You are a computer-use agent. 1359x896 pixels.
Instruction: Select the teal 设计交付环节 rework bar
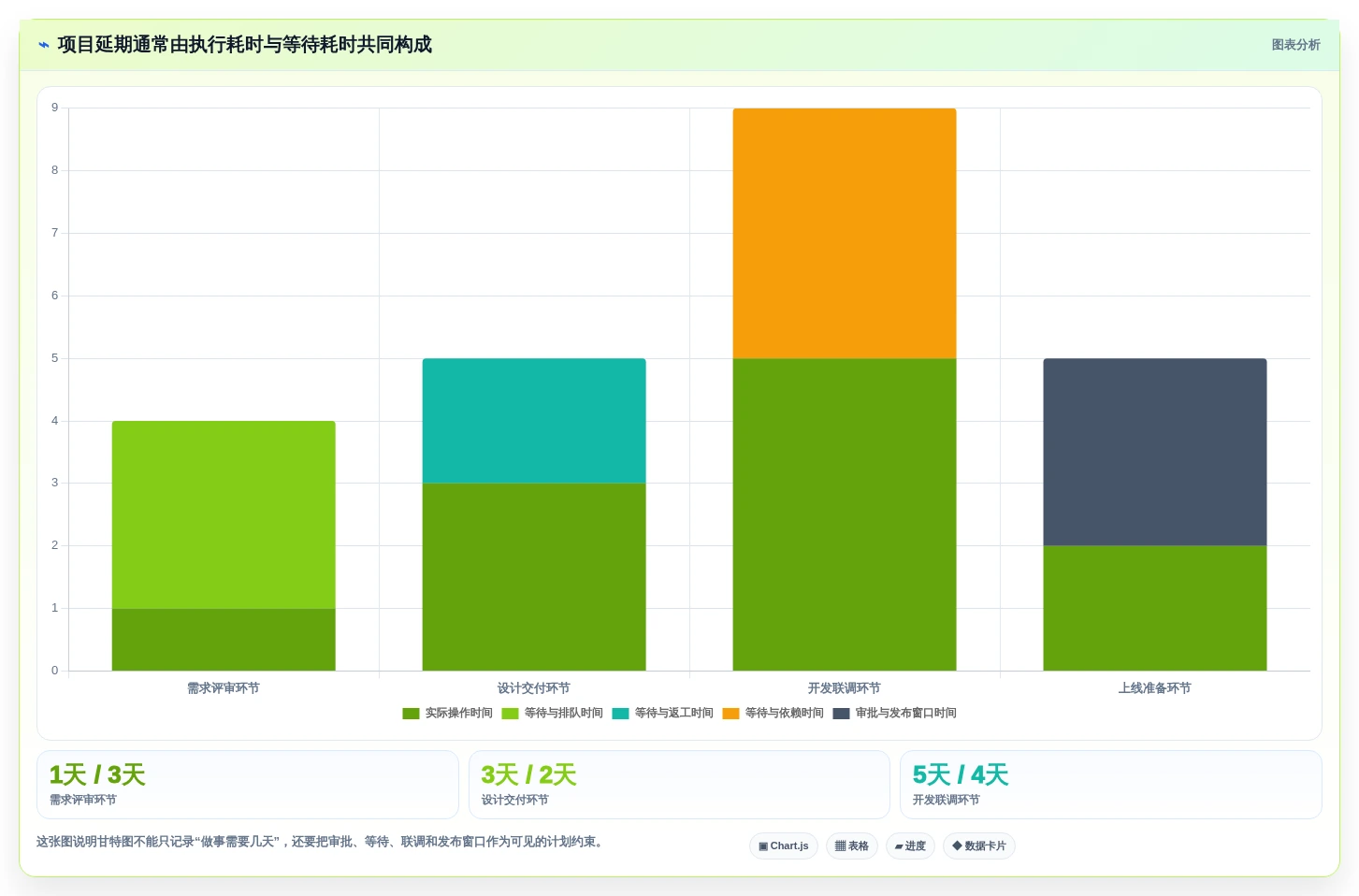point(534,421)
